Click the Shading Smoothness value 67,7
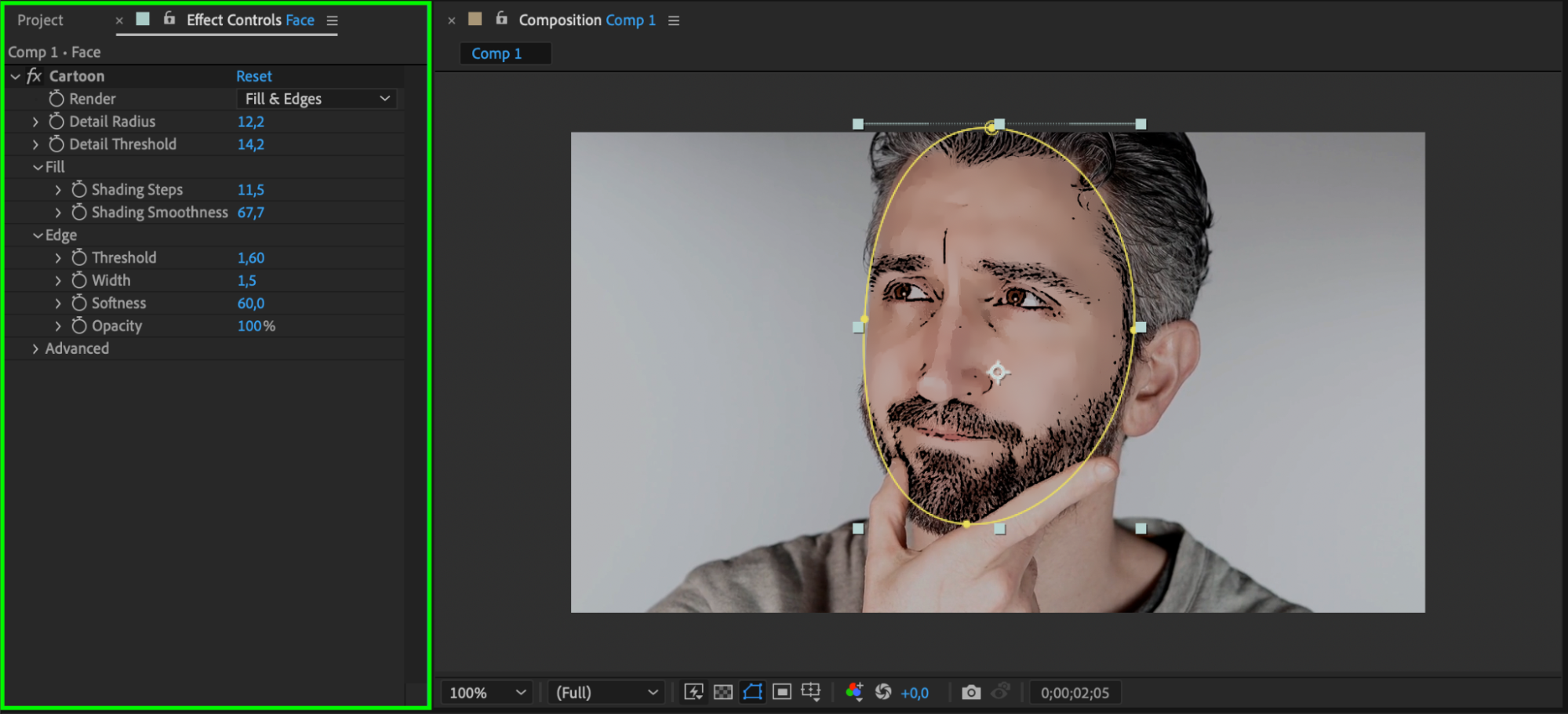The image size is (1568, 714). [250, 213]
